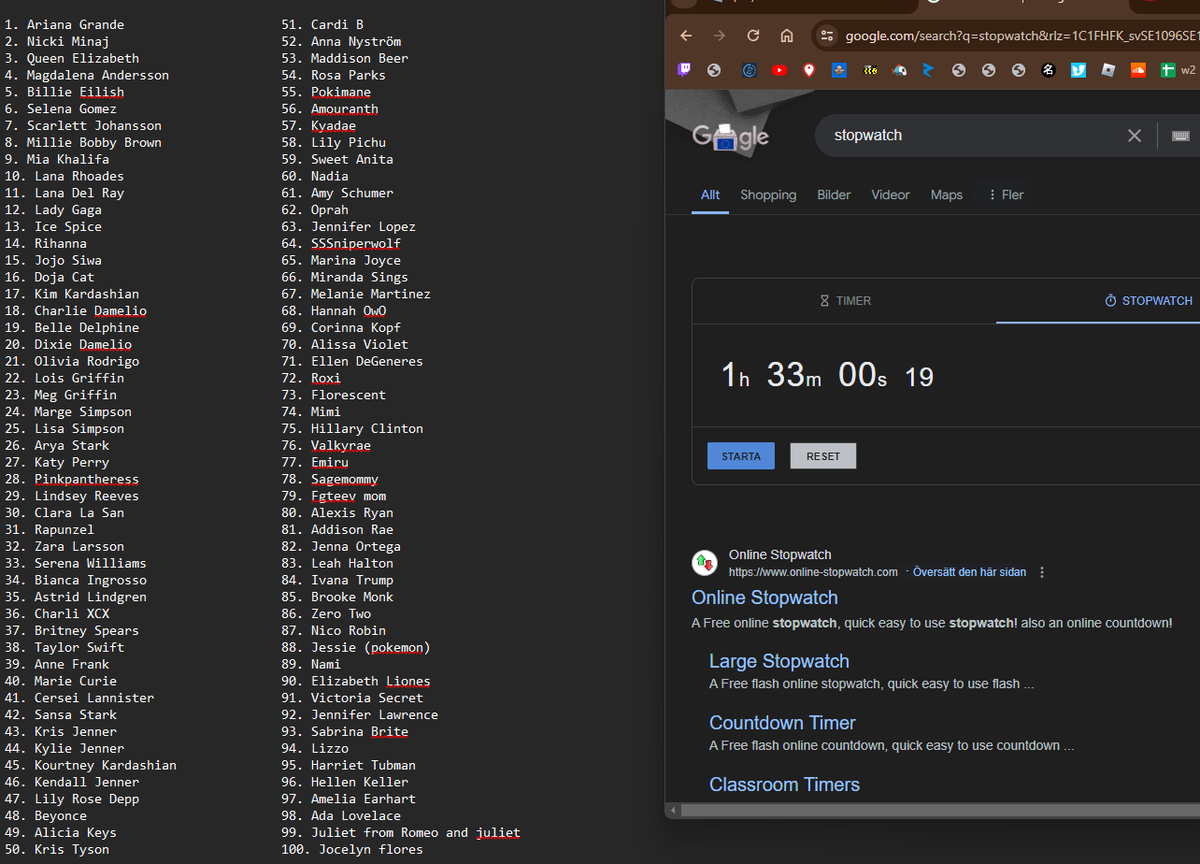
Task: Click '3. Queen Elizabeth' in the list
Action: [71, 59]
